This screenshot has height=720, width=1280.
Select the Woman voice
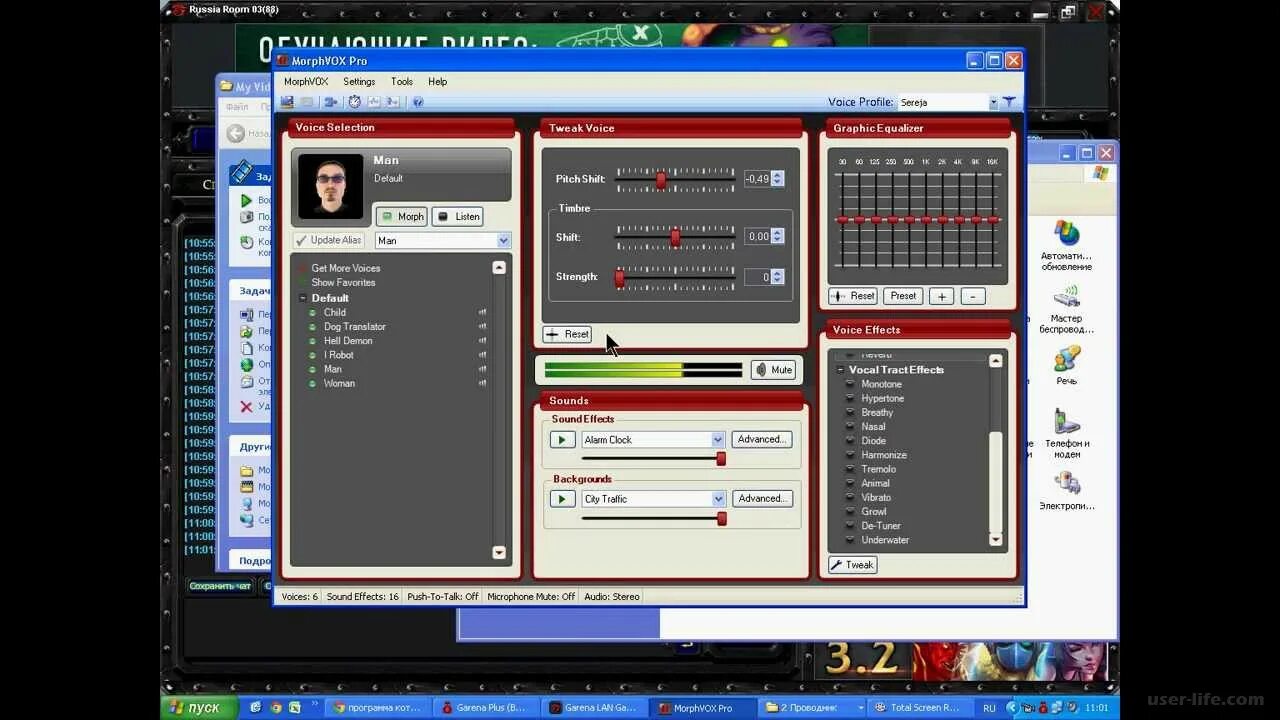coord(339,383)
